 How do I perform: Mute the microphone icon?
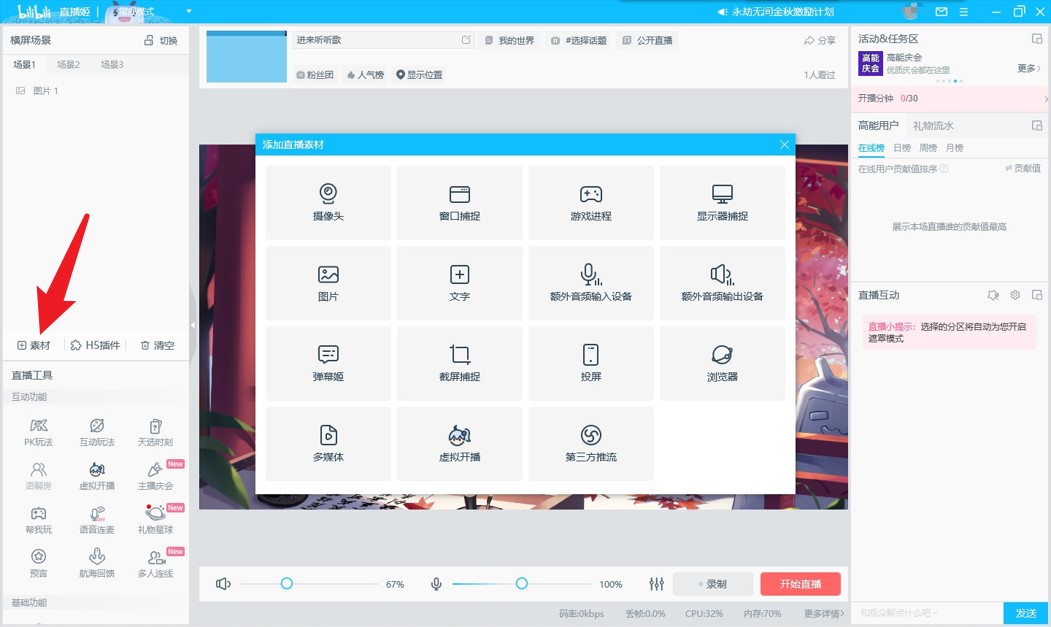point(436,584)
